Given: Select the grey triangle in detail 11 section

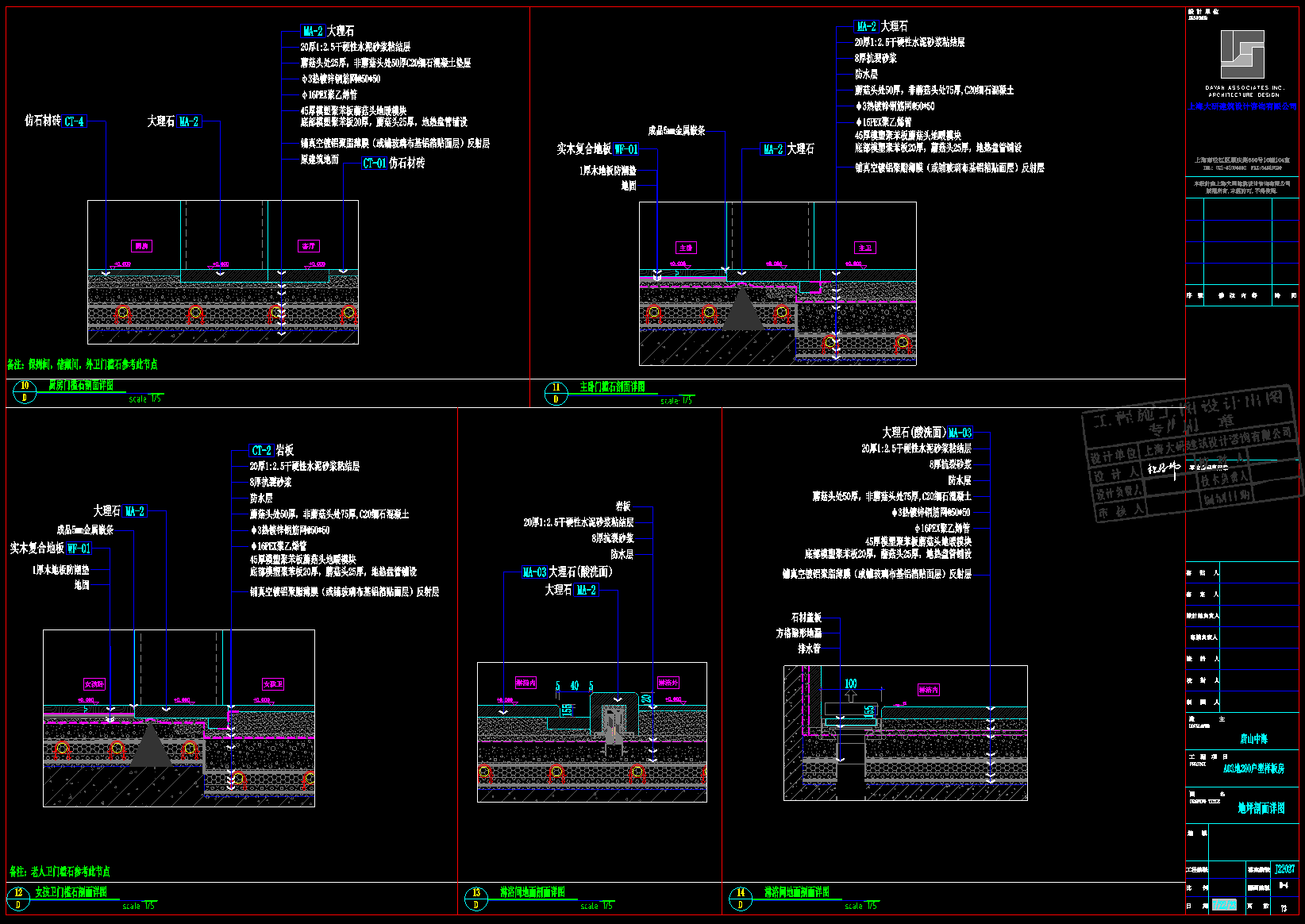Looking at the screenshot, I should coord(742,310).
